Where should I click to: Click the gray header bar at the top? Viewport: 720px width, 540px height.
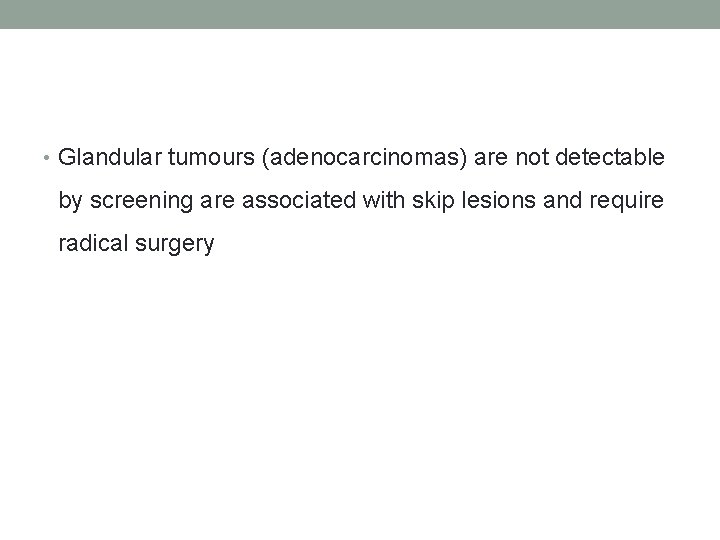point(360,14)
